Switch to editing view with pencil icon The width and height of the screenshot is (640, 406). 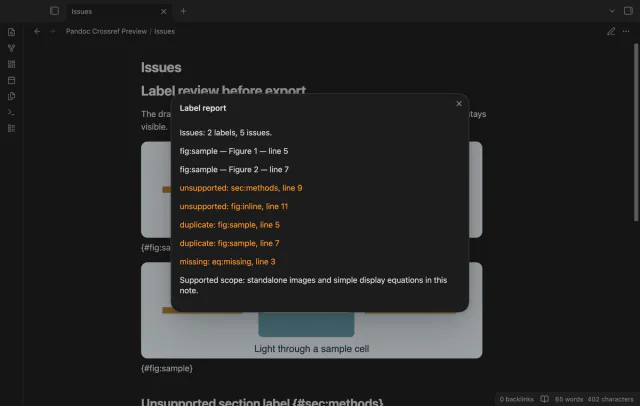click(611, 31)
